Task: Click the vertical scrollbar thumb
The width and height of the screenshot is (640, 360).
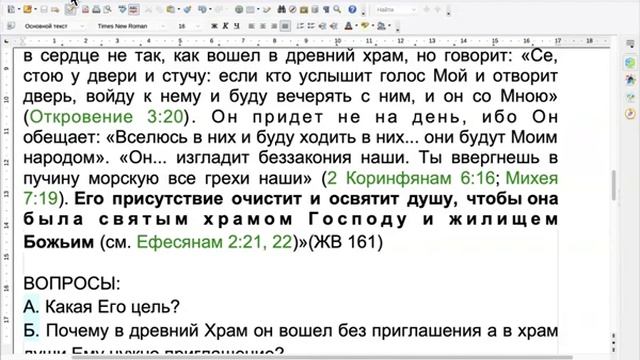Action: pyautogui.click(x=613, y=186)
